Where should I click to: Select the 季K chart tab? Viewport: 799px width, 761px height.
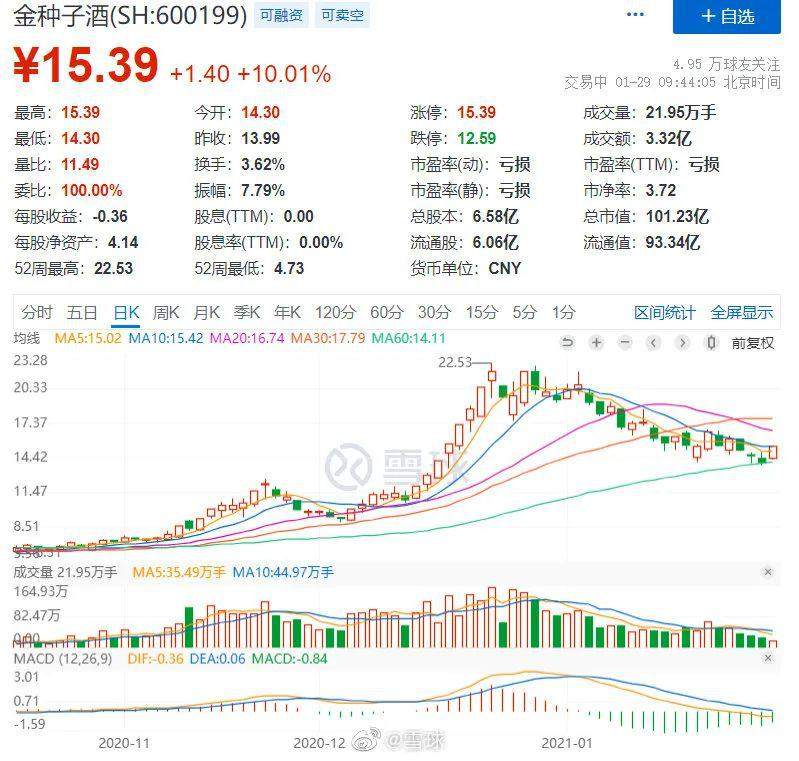pyautogui.click(x=247, y=312)
